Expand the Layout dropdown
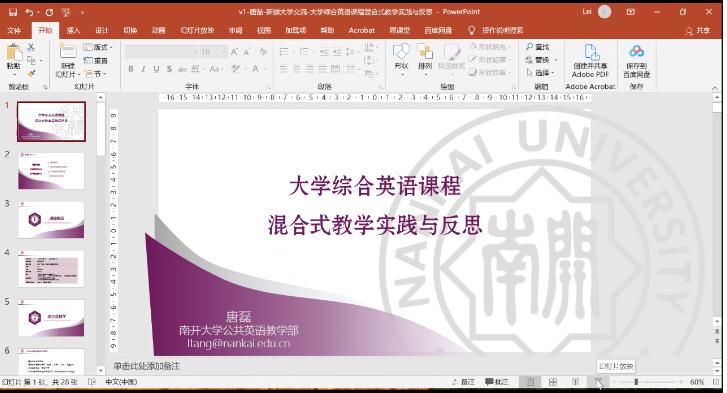 pyautogui.click(x=98, y=47)
